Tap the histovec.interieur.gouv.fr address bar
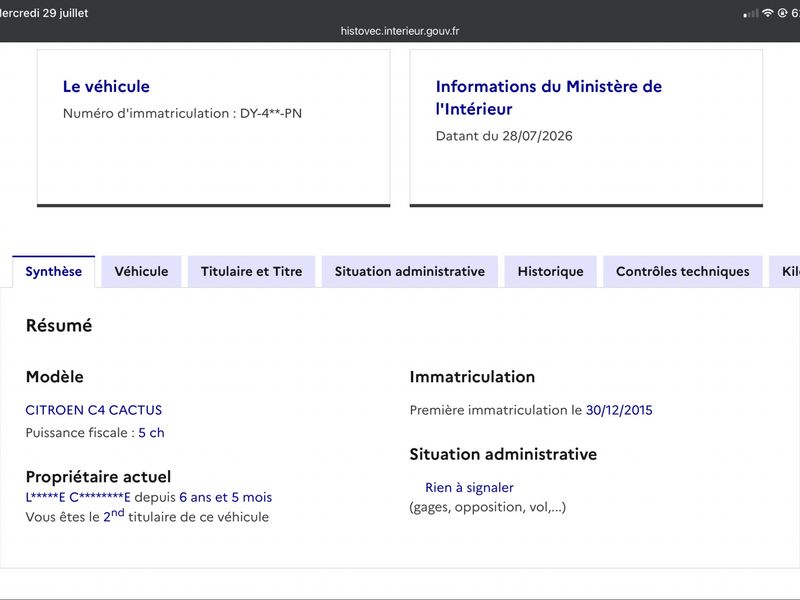 tap(400, 31)
